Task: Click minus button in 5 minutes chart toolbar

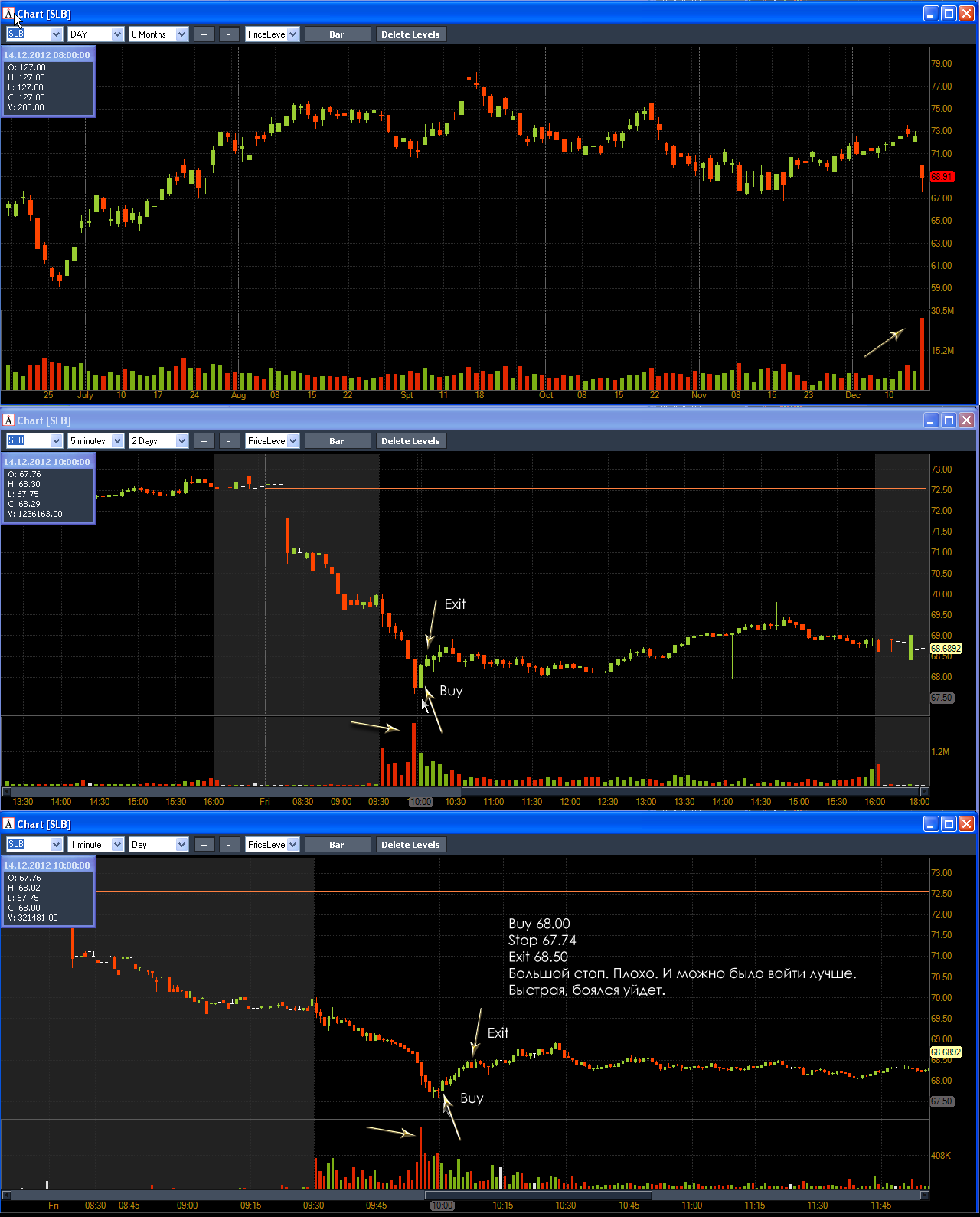Action: [229, 441]
